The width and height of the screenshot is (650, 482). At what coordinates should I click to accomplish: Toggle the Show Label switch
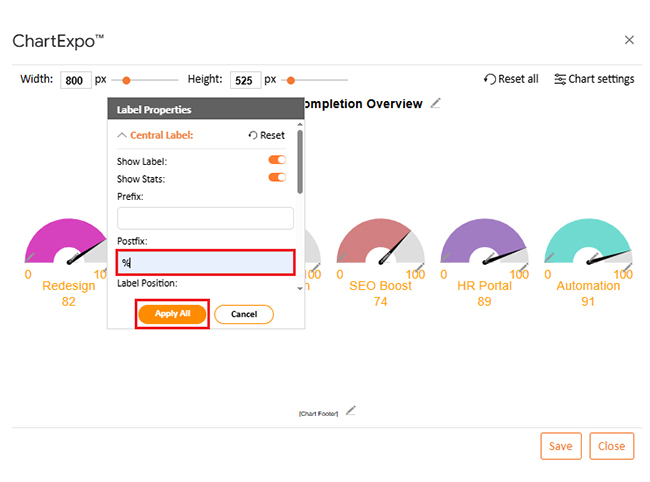pyautogui.click(x=277, y=160)
